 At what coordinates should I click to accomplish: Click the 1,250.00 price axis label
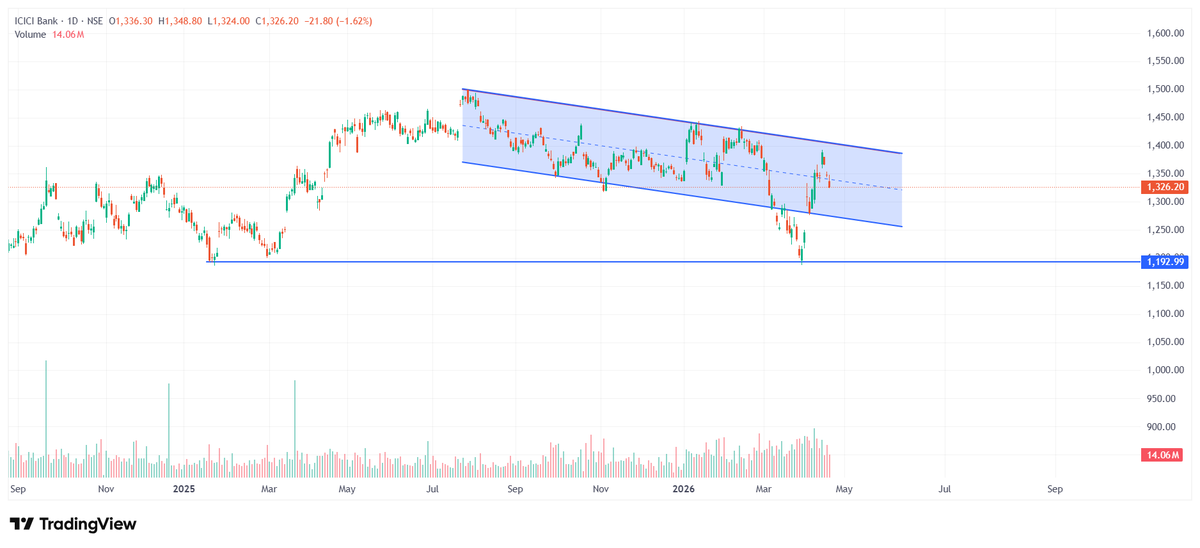click(x=1165, y=230)
